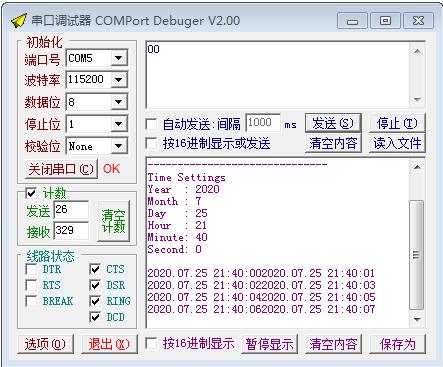Click the 'Day : 25' log line

point(178,213)
